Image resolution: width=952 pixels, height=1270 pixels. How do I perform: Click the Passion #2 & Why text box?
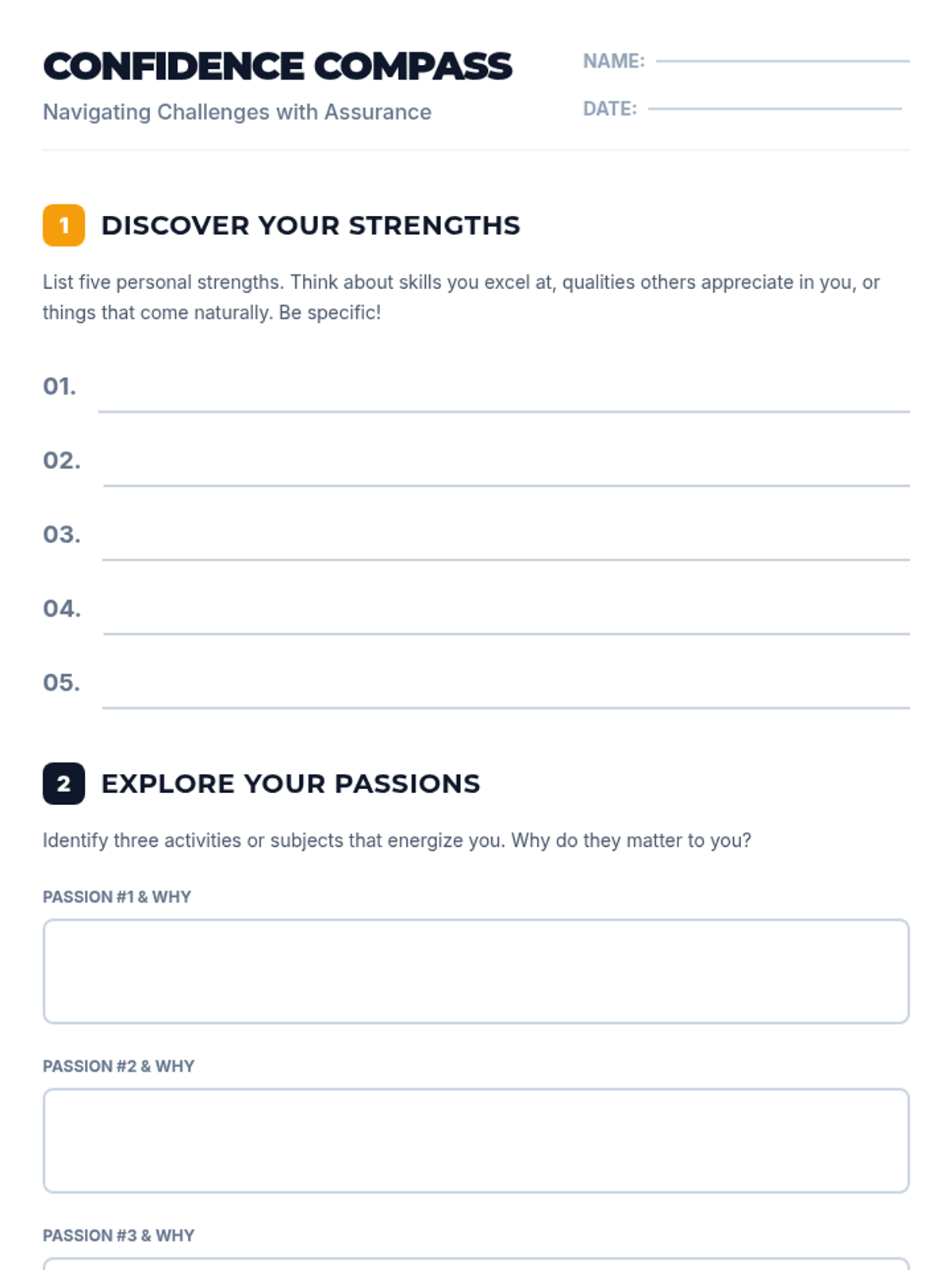[x=476, y=1141]
